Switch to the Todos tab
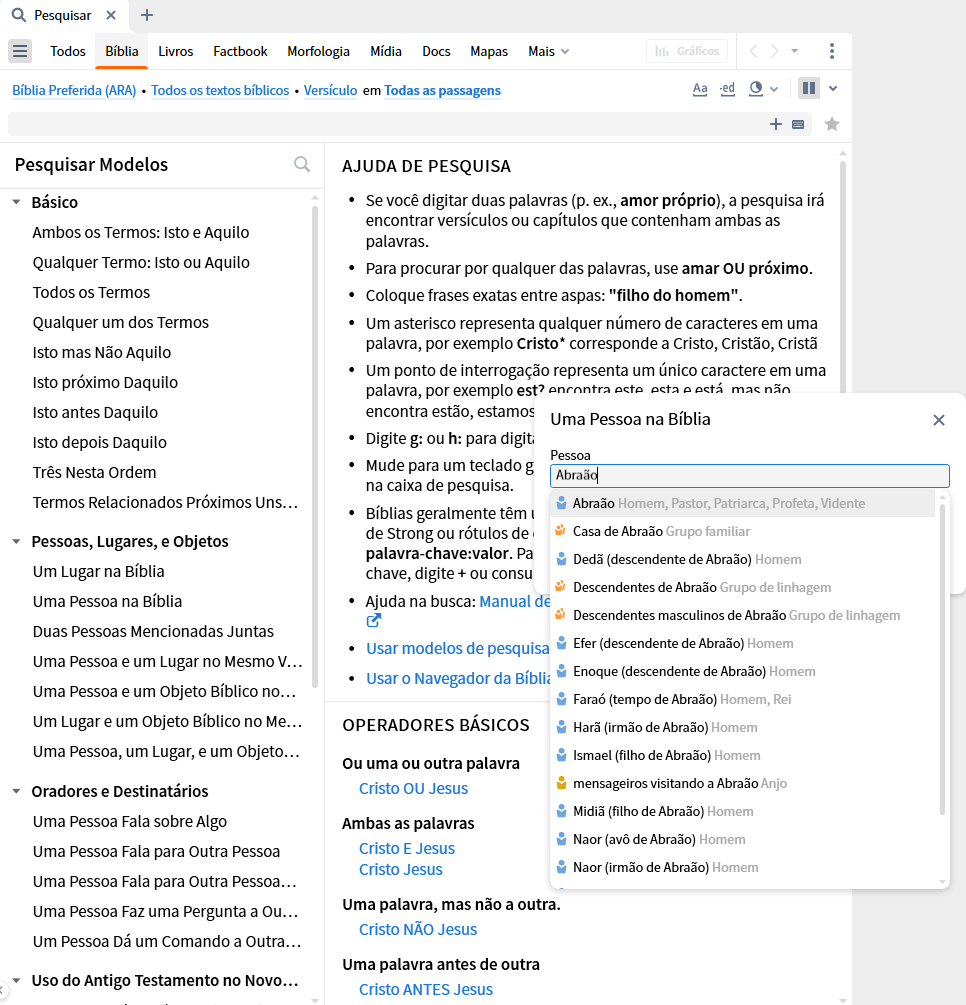The height and width of the screenshot is (1005, 966). [x=68, y=51]
